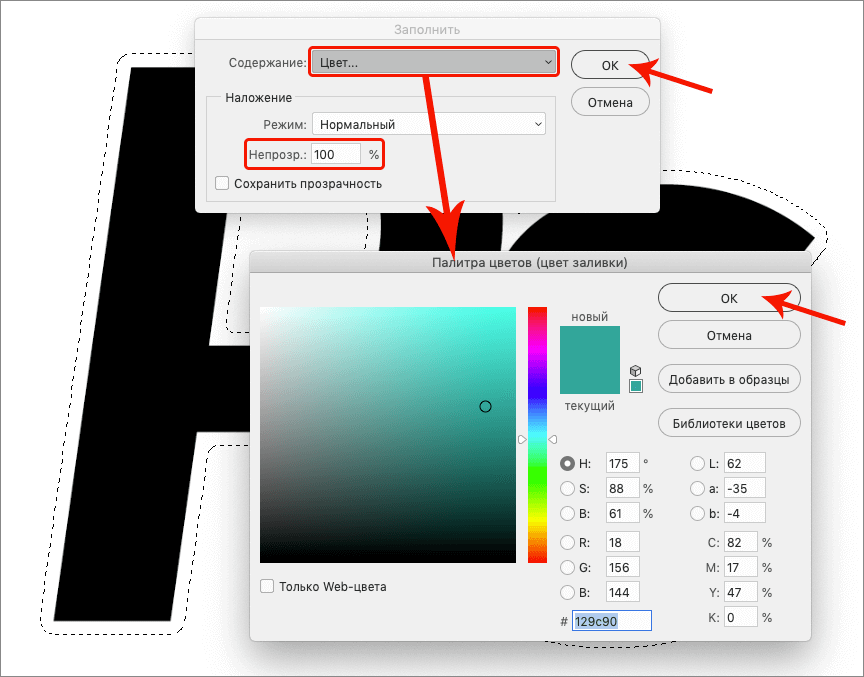
Task: Click the M magenta field showing 17
Action: tap(741, 567)
